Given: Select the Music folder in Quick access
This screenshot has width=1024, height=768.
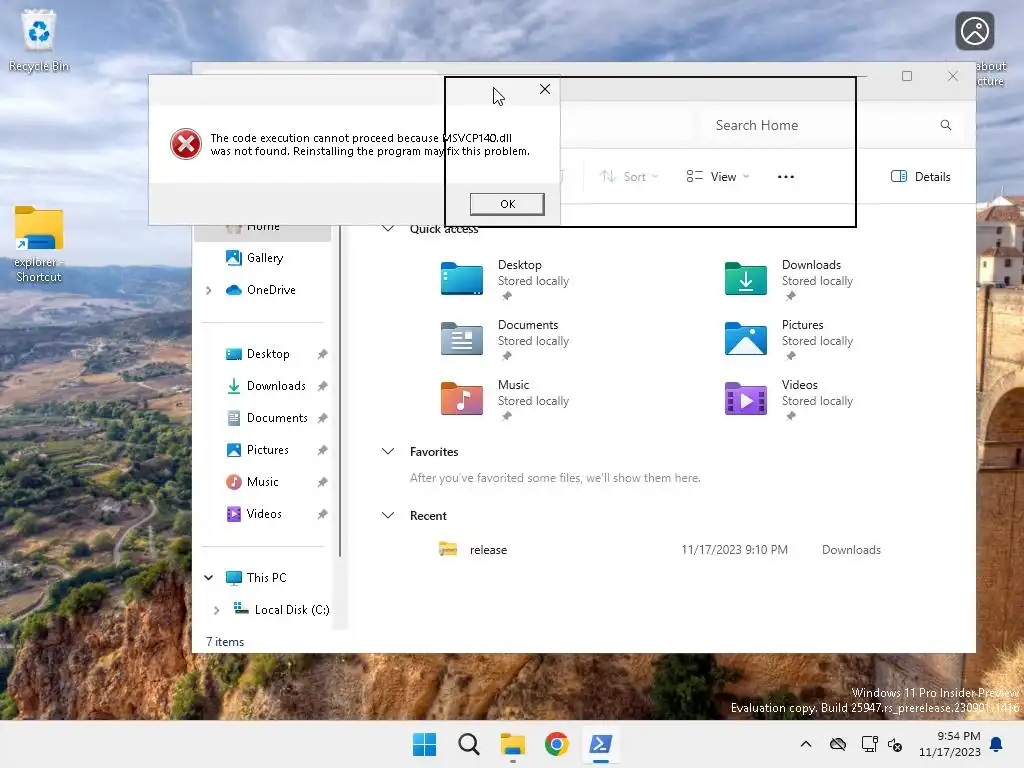Looking at the screenshot, I should click(x=505, y=400).
